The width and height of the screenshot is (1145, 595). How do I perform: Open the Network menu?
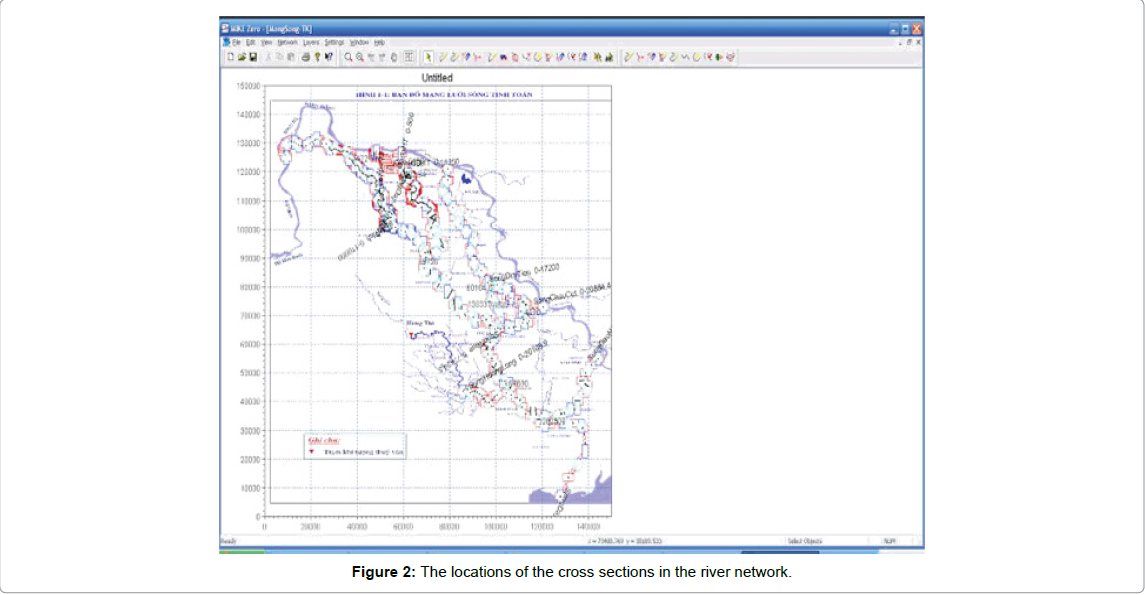pos(287,43)
